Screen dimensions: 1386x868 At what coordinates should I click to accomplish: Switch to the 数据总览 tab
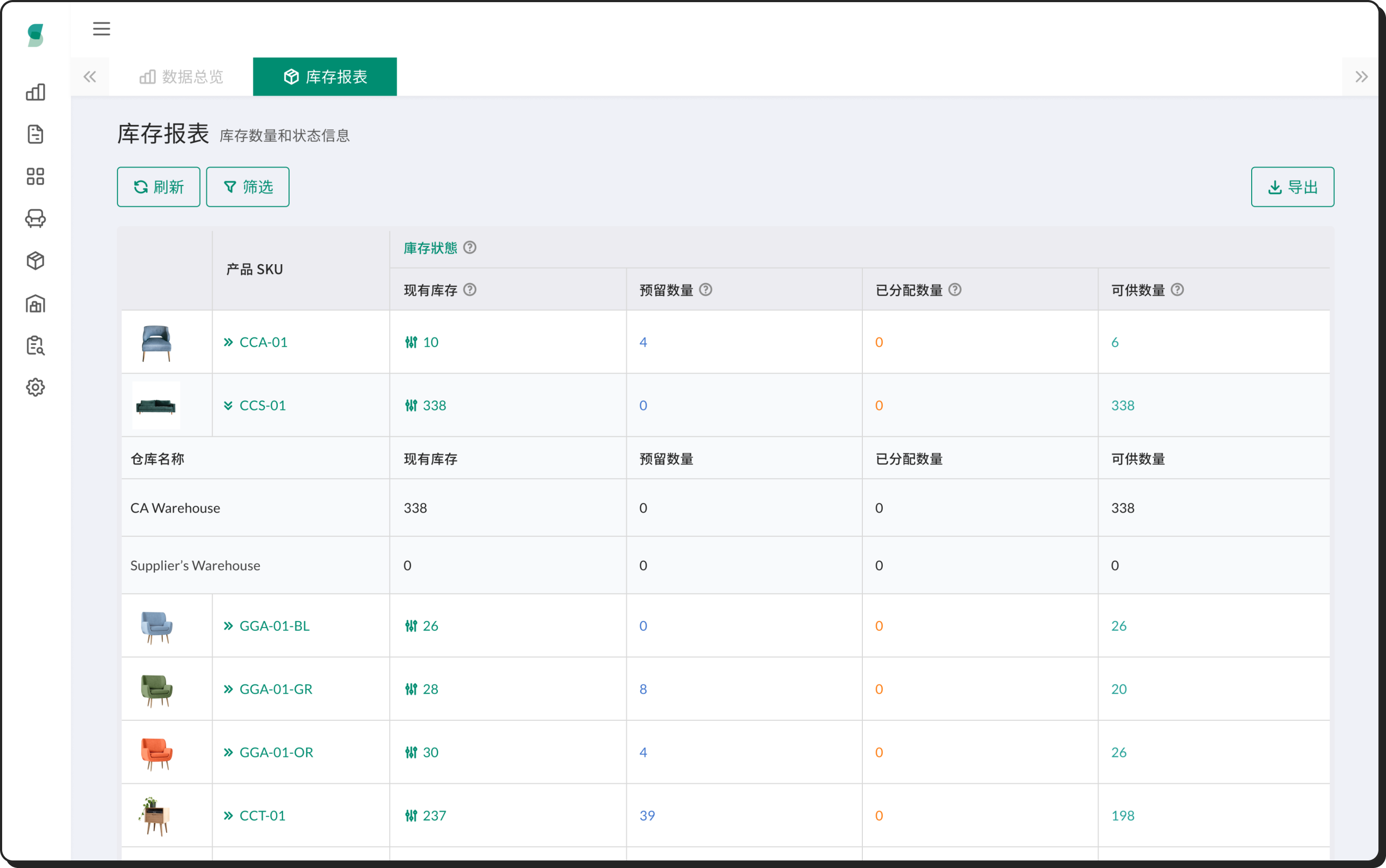point(181,77)
